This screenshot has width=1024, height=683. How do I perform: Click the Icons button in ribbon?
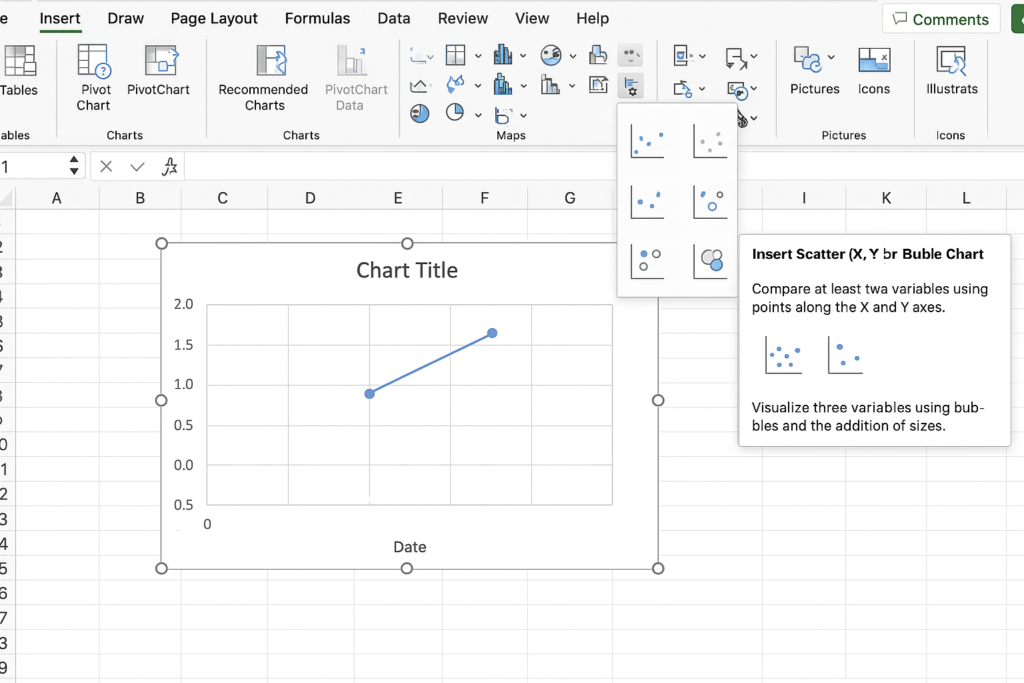874,71
